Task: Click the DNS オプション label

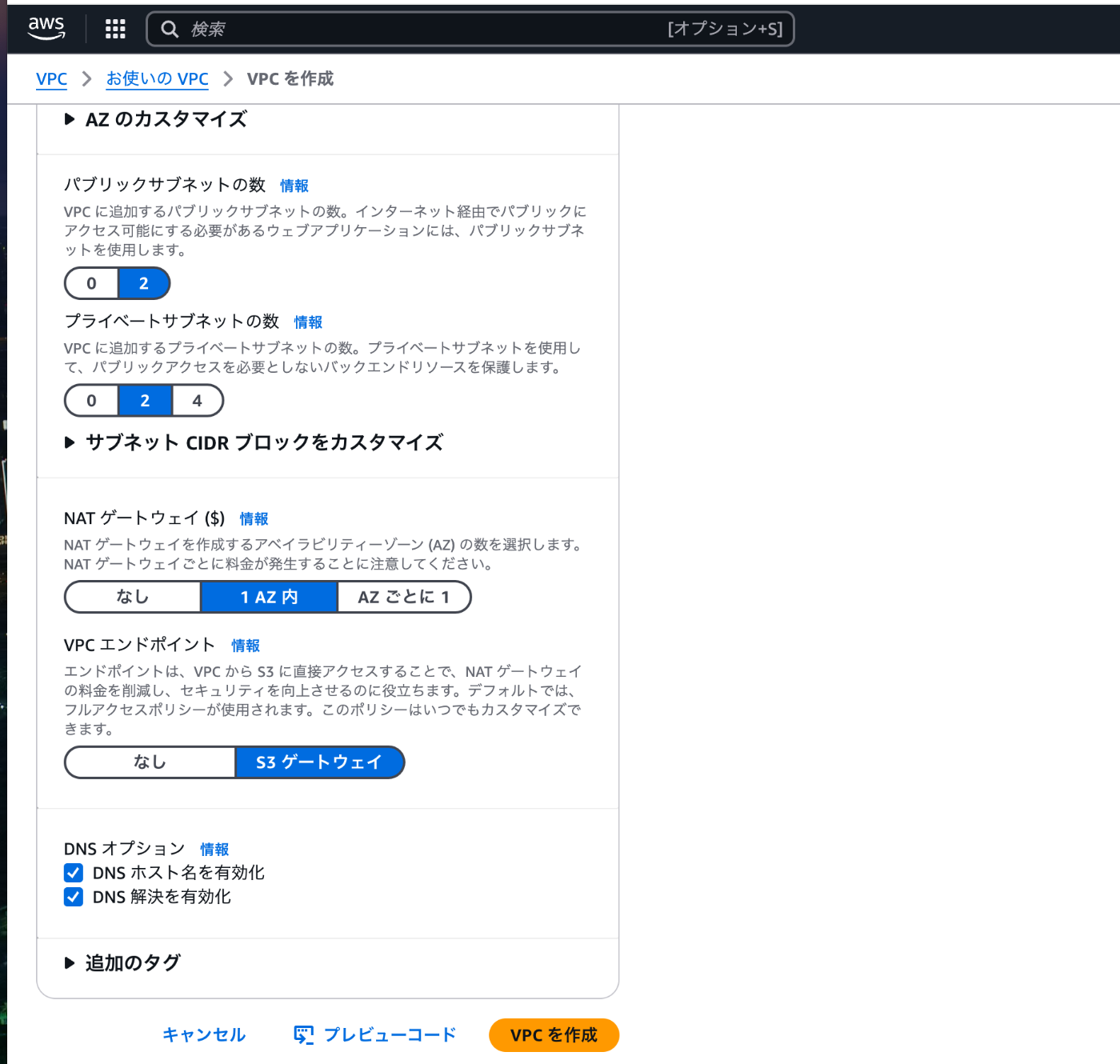Action: tap(125, 849)
